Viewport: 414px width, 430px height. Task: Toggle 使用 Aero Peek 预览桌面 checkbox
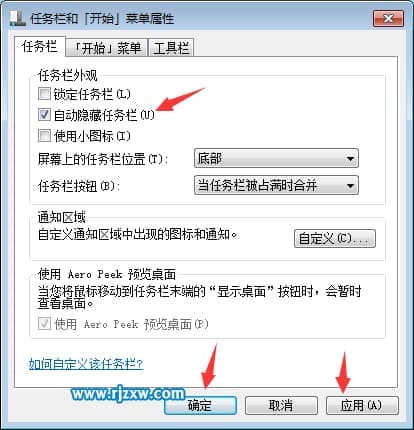click(x=44, y=323)
